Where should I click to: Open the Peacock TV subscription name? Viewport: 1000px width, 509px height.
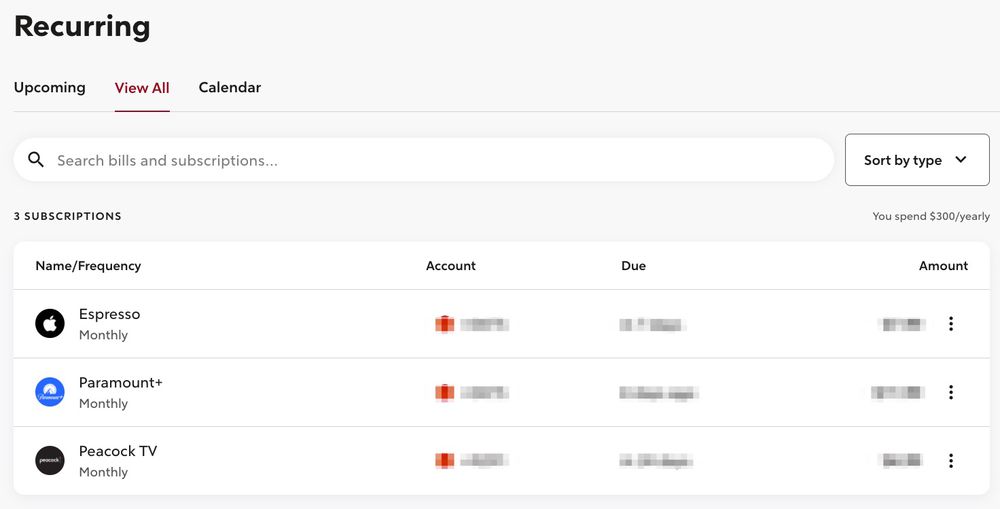118,451
